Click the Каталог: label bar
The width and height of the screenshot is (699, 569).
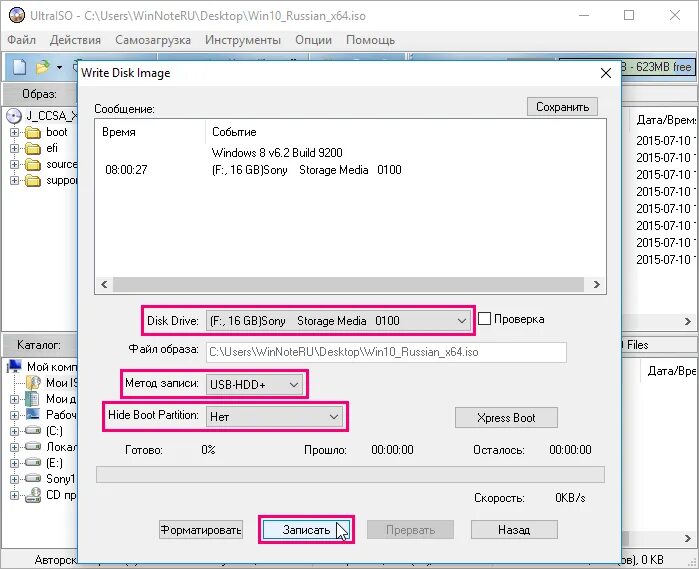coord(39,345)
